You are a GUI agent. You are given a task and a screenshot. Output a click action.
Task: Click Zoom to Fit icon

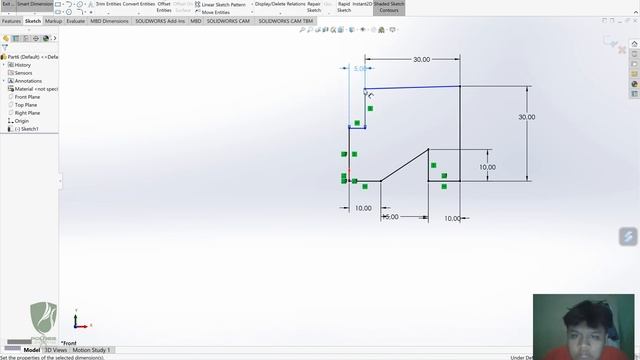point(302,30)
